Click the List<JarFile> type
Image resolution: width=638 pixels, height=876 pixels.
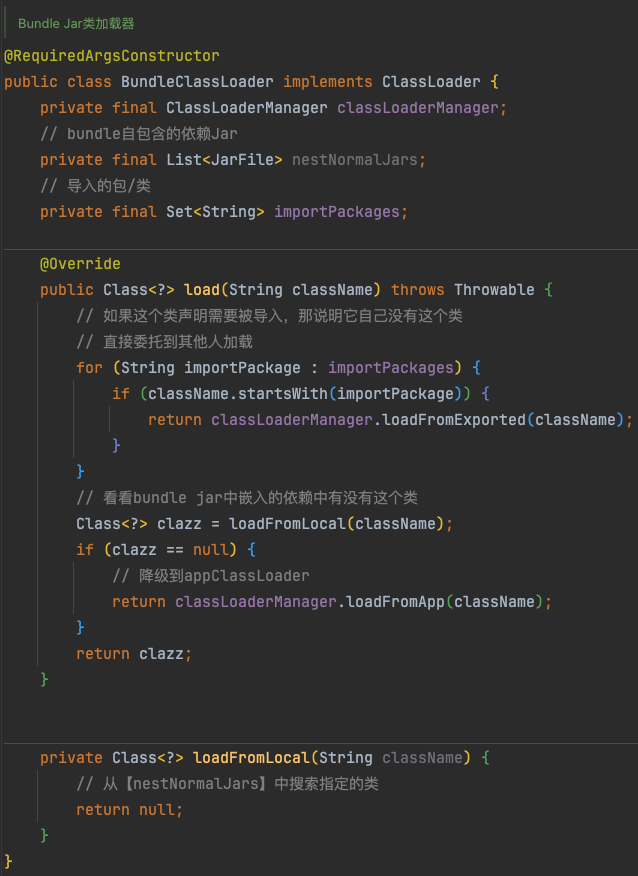(x=224, y=160)
